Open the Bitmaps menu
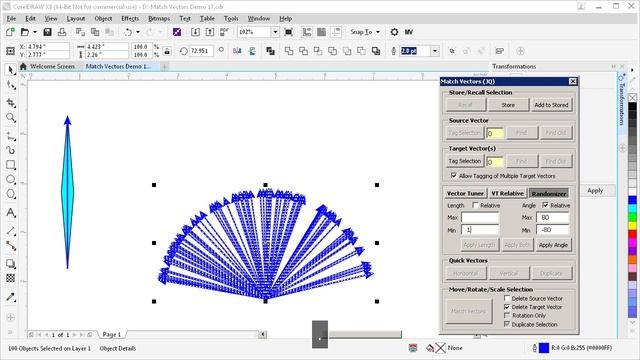Viewport: 640px width, 360px height. click(x=159, y=18)
